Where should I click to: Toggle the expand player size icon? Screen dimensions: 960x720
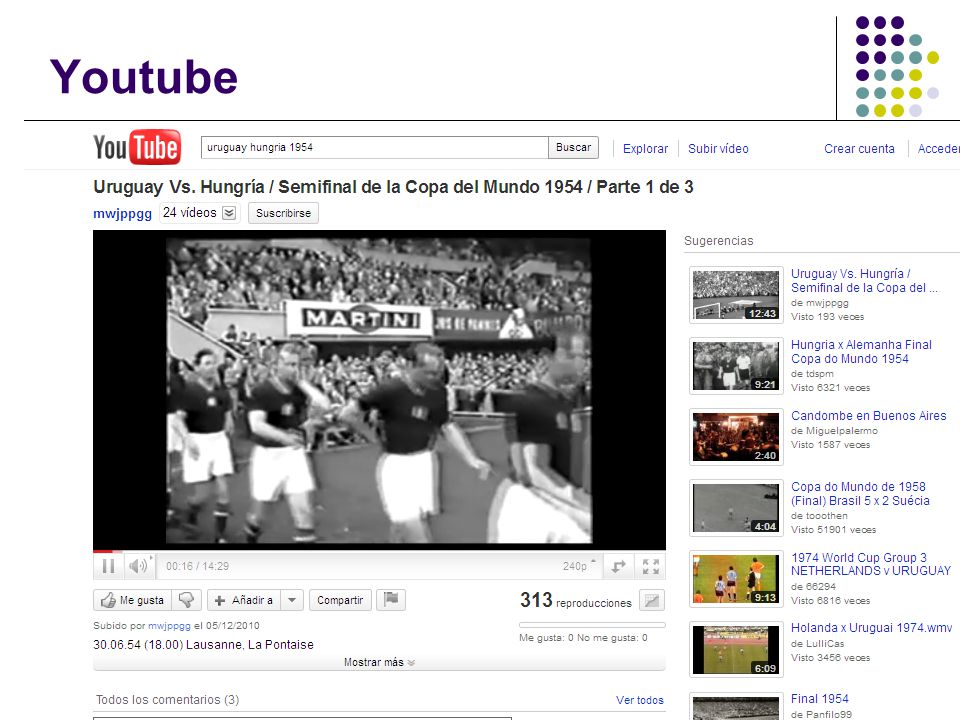(x=618, y=566)
